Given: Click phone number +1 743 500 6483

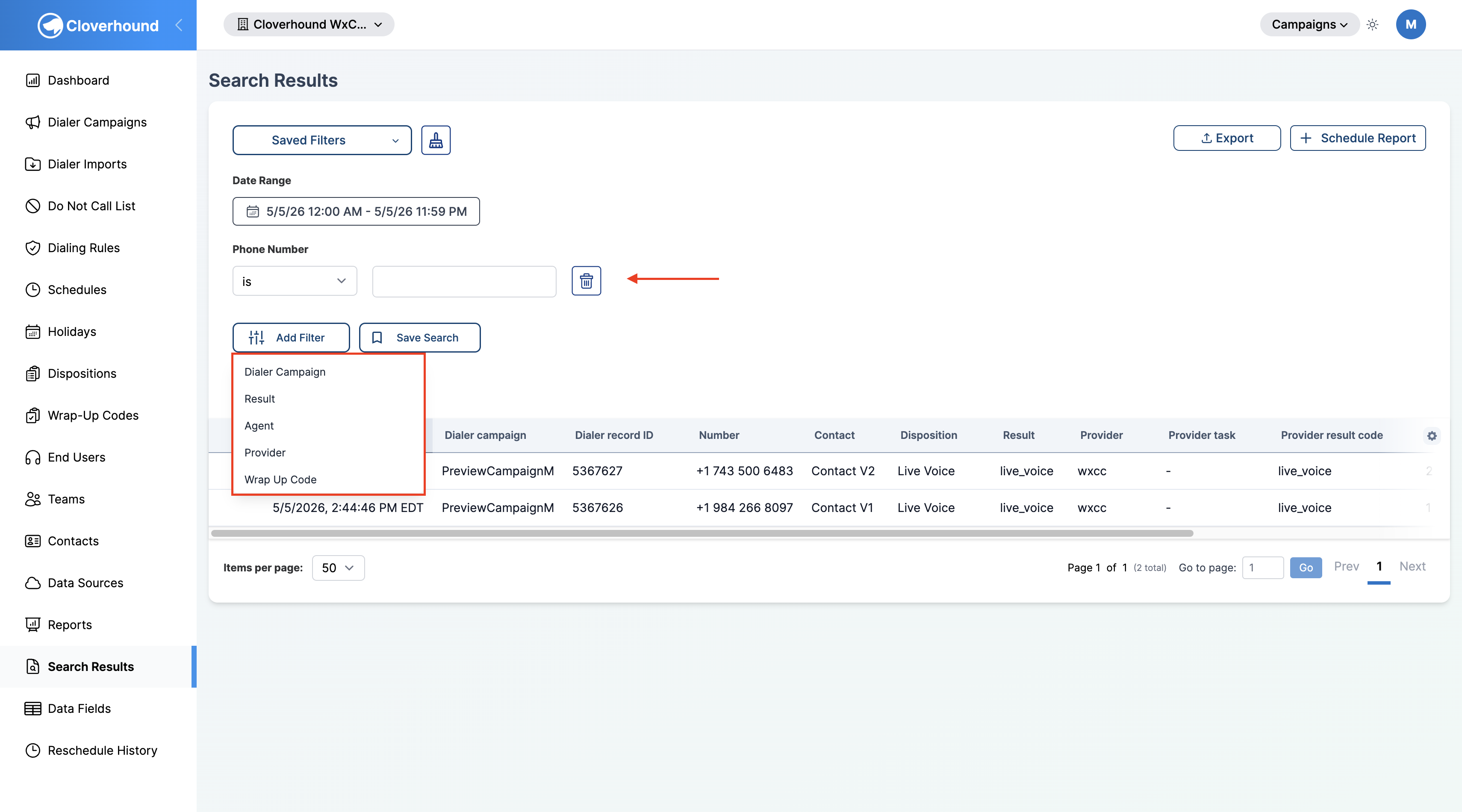Looking at the screenshot, I should (744, 471).
